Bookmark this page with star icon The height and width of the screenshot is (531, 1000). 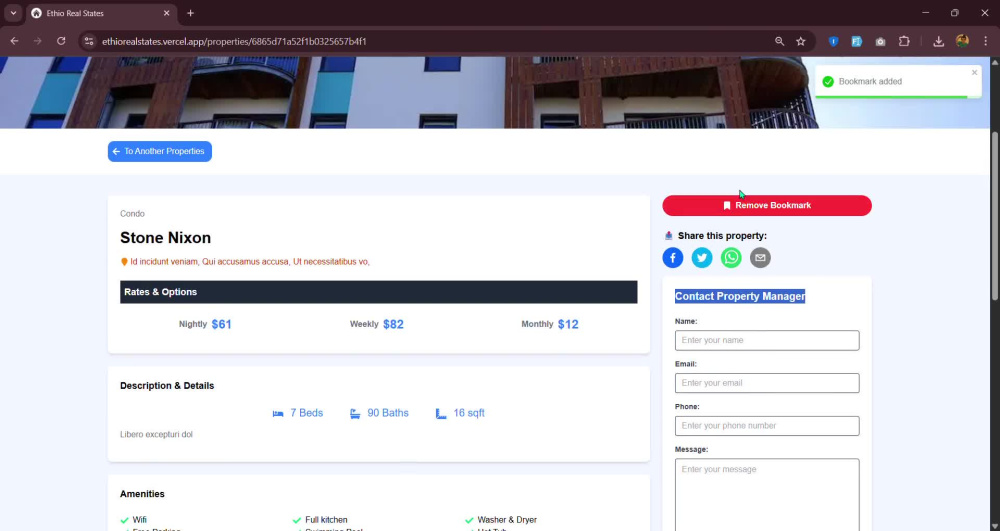coord(801,41)
